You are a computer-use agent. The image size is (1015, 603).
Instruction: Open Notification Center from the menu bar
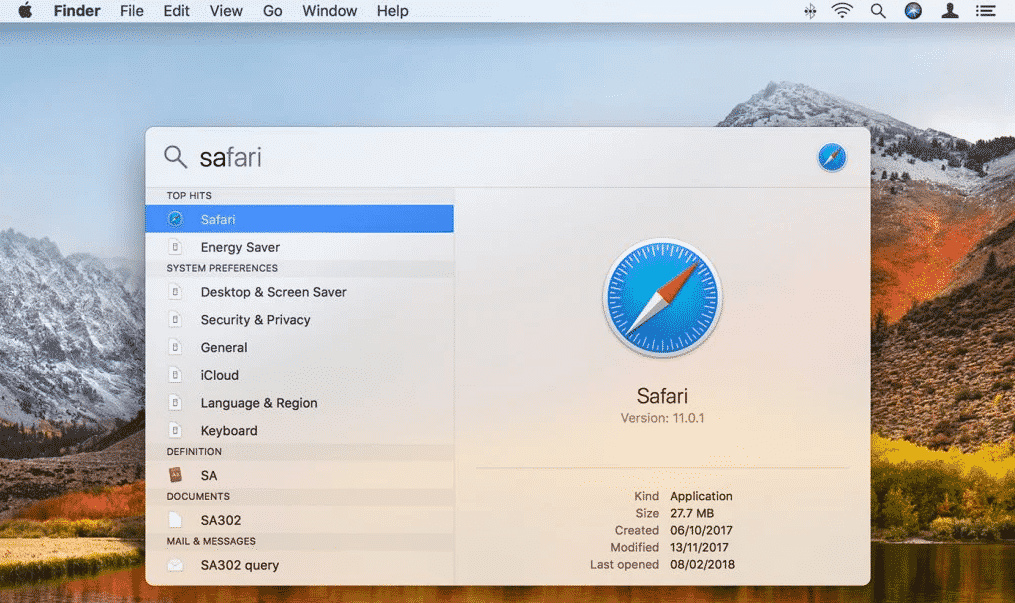pyautogui.click(x=986, y=11)
